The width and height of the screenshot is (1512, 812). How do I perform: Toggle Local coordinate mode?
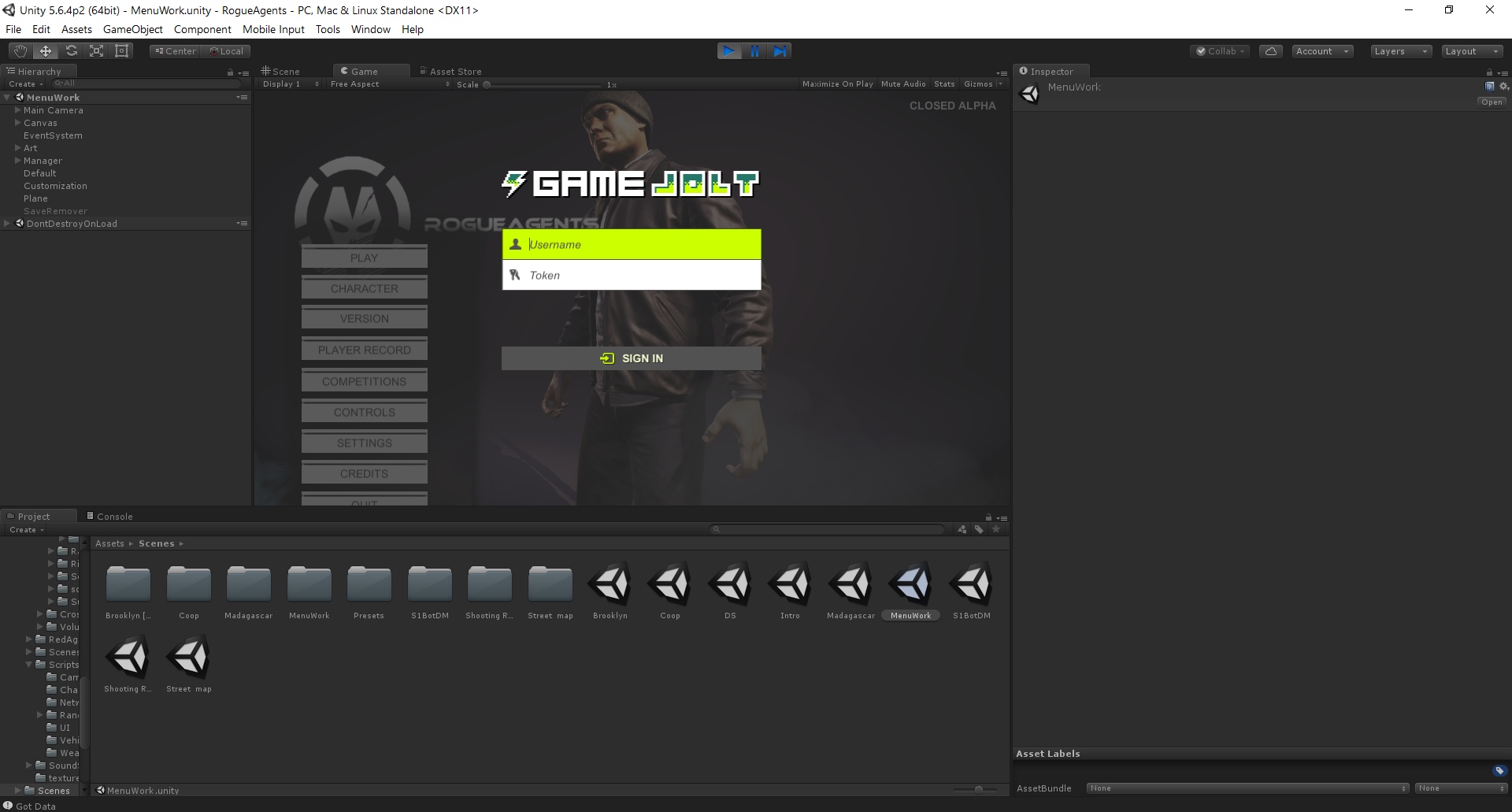click(x=228, y=50)
